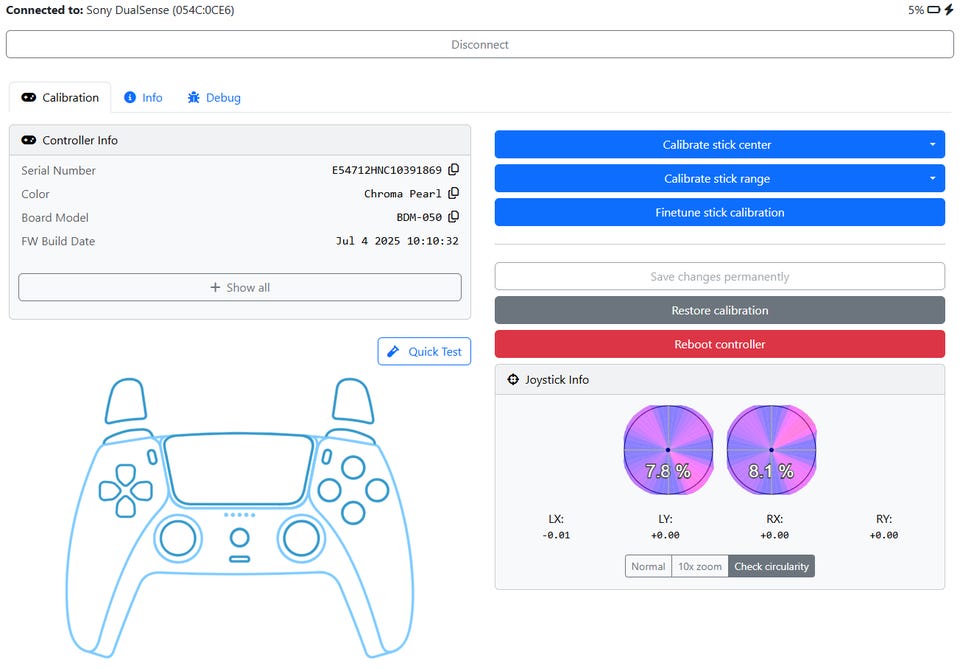Click the mute button on controller diagram
The width and height of the screenshot is (960, 668).
coord(239,559)
